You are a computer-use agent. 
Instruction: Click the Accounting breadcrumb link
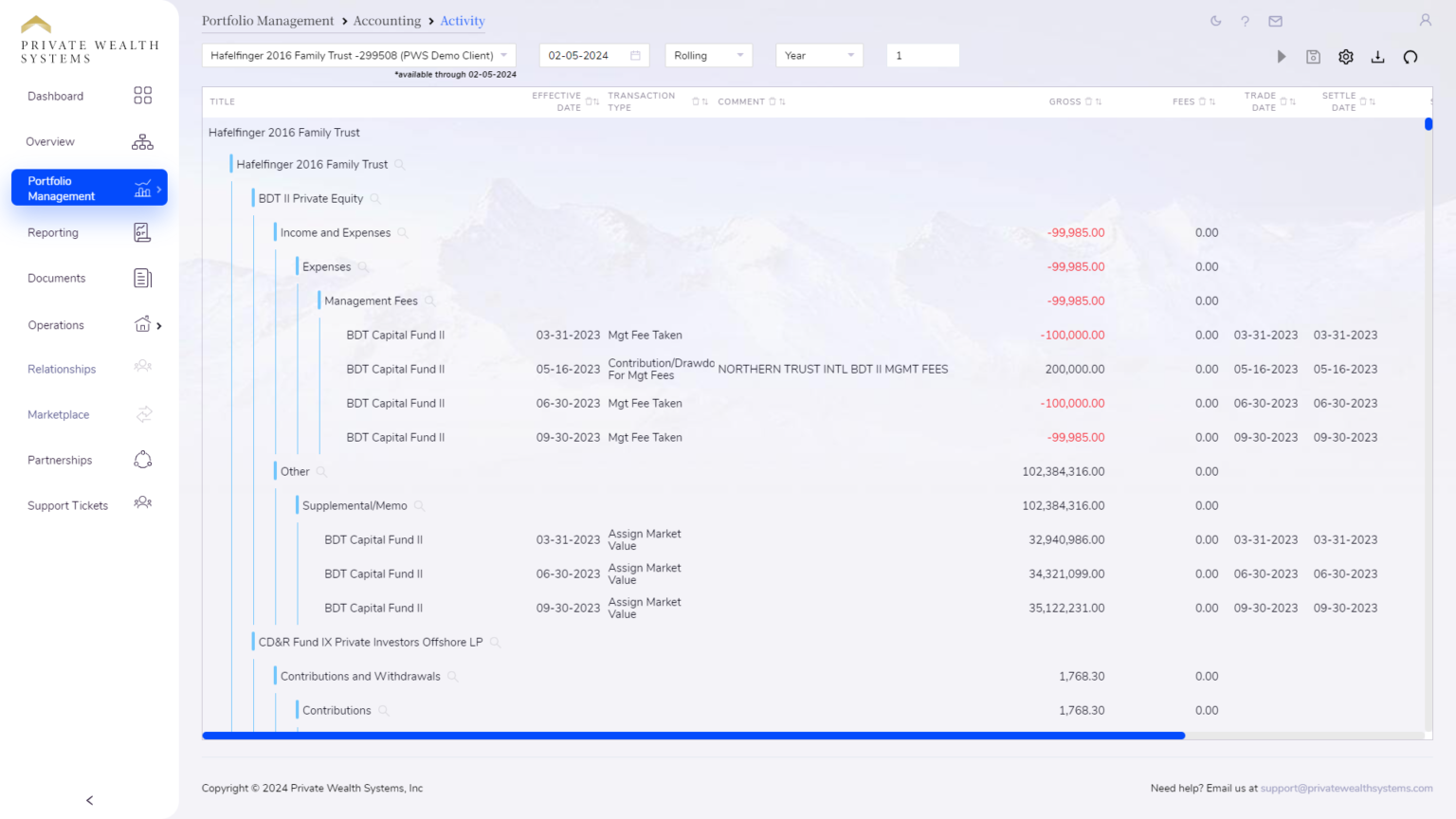click(x=387, y=21)
